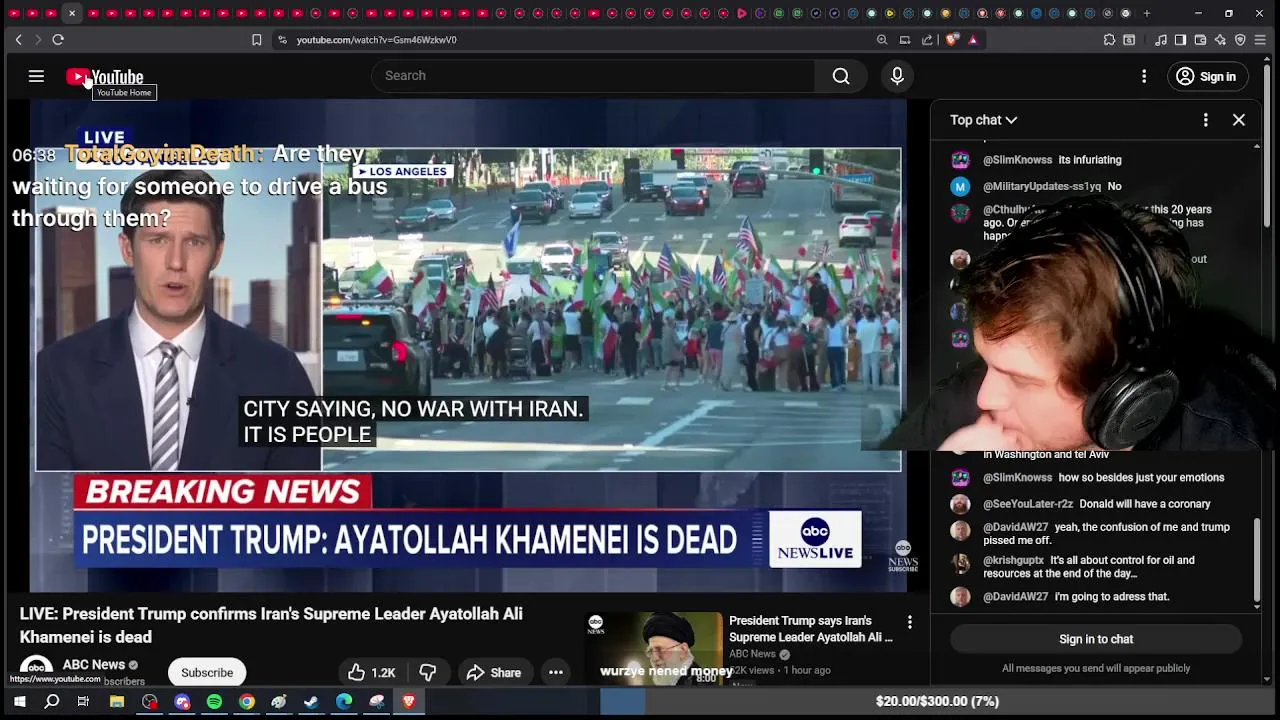Image resolution: width=1280 pixels, height=720 pixels.
Task: Click the zoom magnifier in address bar
Action: coord(882,40)
